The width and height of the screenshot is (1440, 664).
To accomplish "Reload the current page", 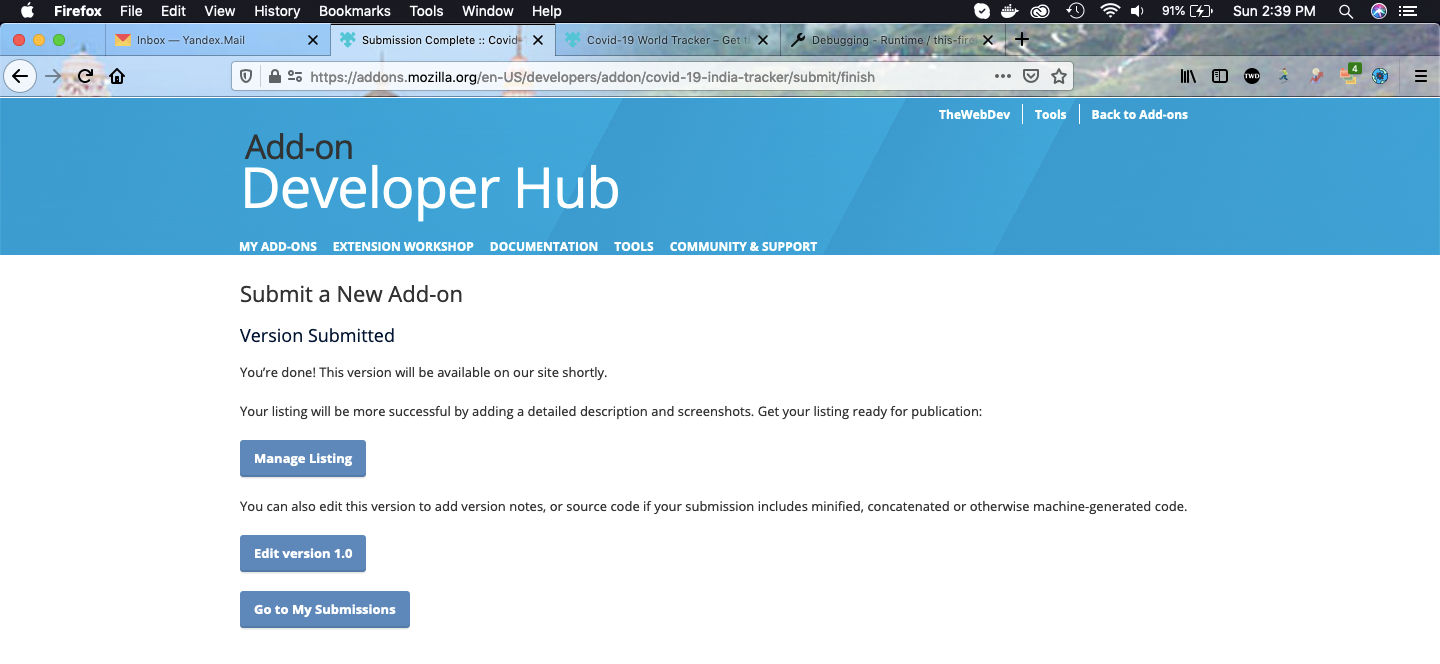I will [85, 76].
